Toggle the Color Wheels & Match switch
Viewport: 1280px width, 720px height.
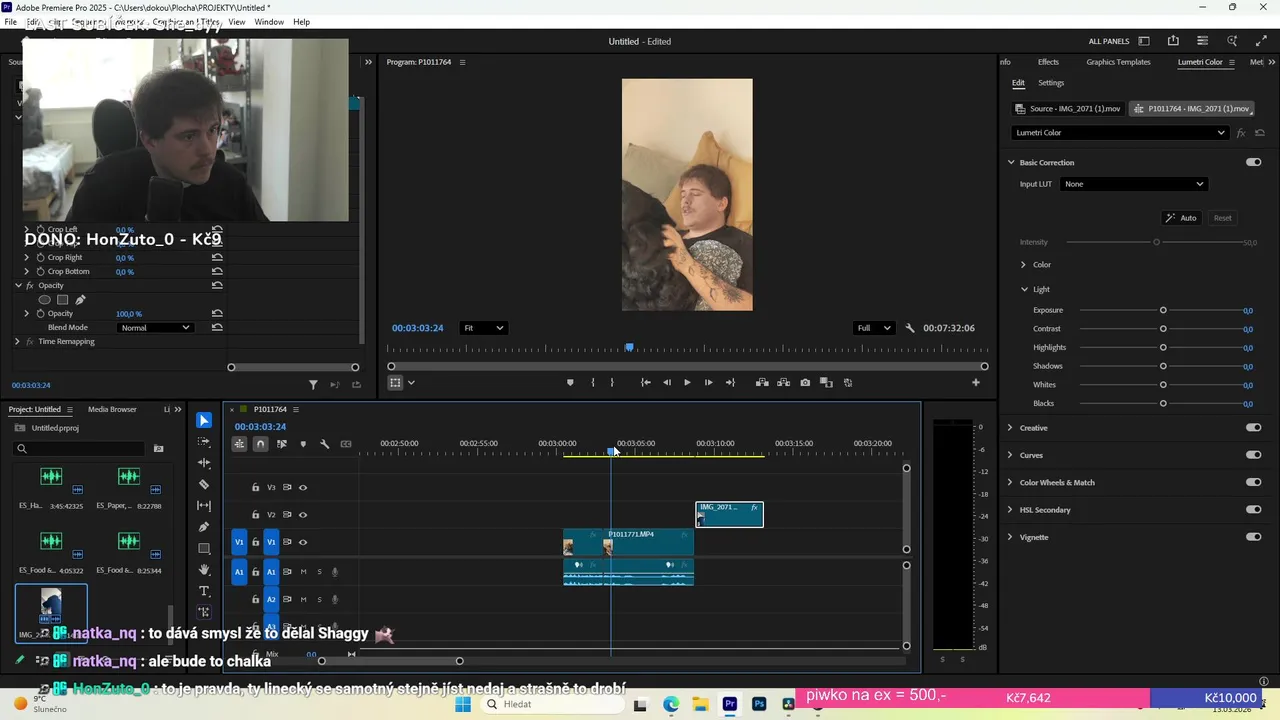coord(1253,482)
